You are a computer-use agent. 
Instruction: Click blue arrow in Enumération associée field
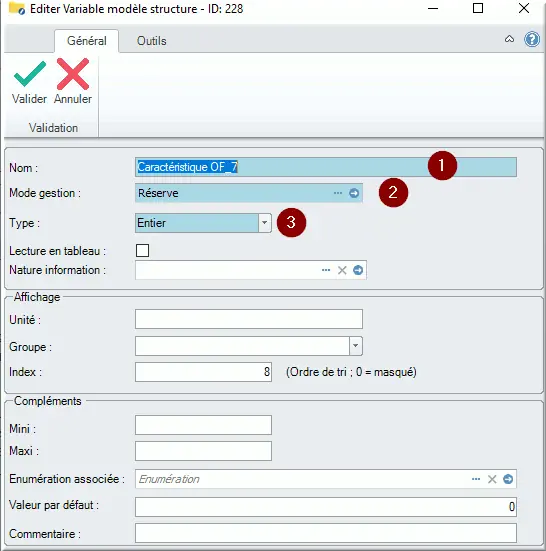[508, 479]
